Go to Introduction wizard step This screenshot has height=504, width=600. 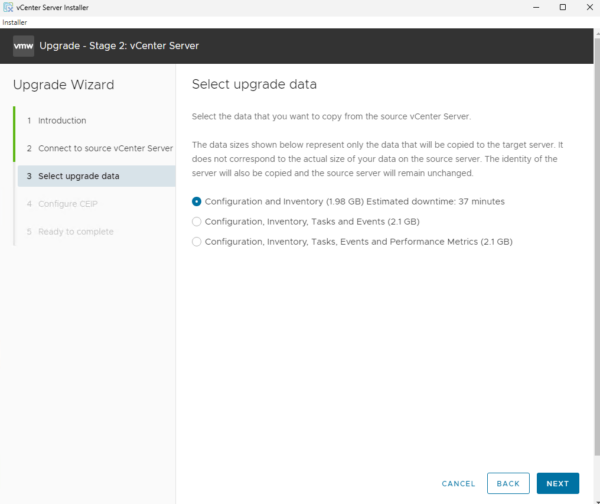coord(62,121)
